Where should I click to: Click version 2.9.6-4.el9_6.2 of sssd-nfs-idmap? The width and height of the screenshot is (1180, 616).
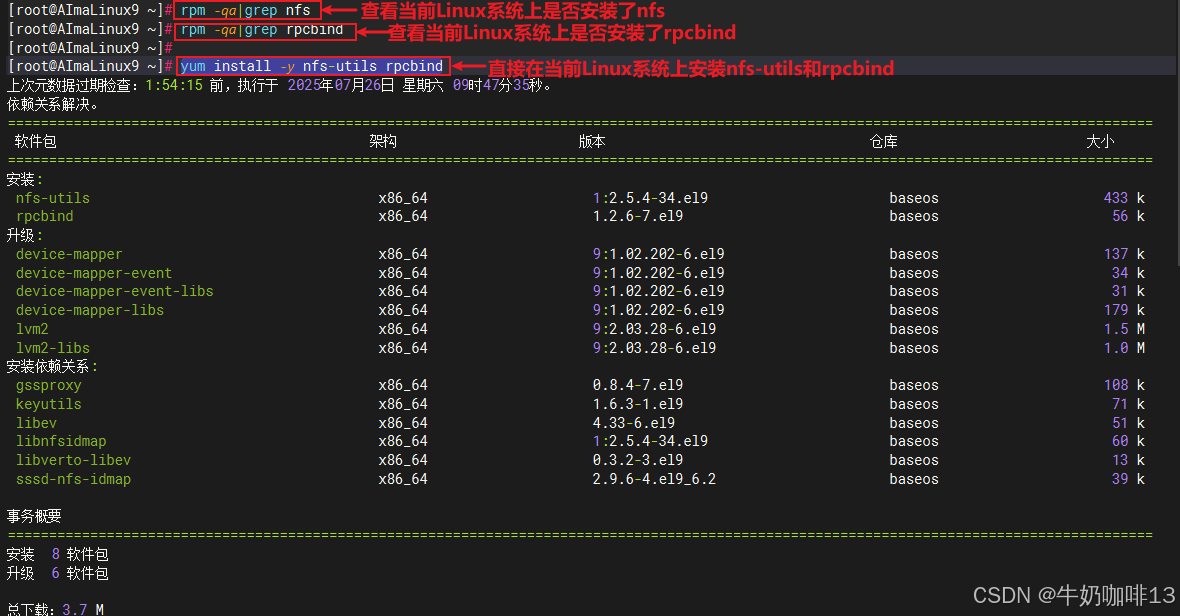pos(654,478)
